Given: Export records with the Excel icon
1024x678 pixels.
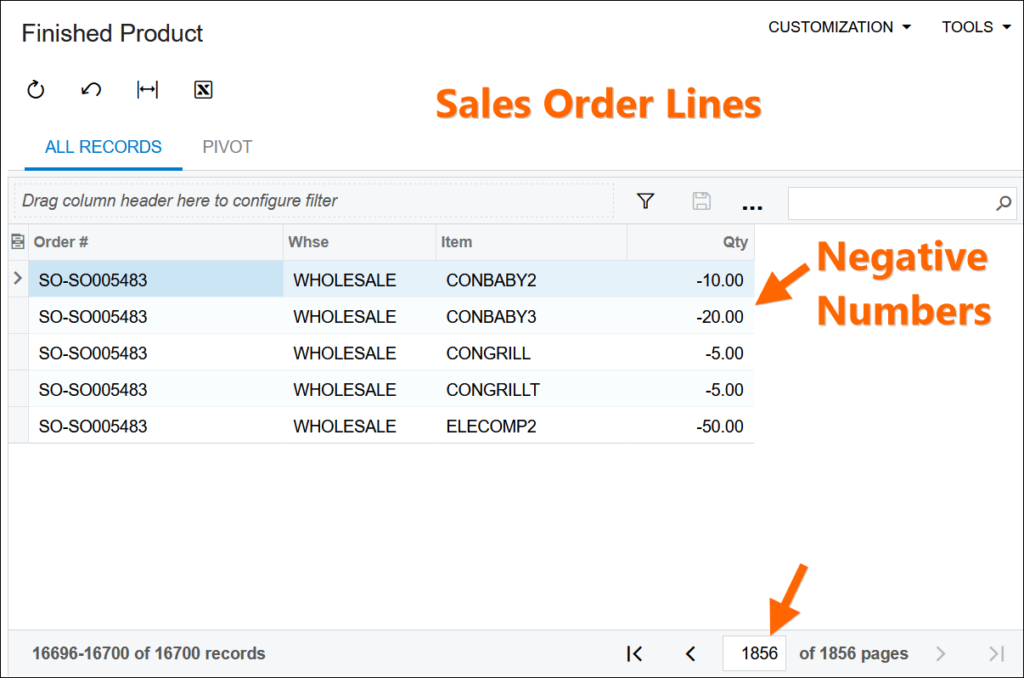Looking at the screenshot, I should (203, 90).
